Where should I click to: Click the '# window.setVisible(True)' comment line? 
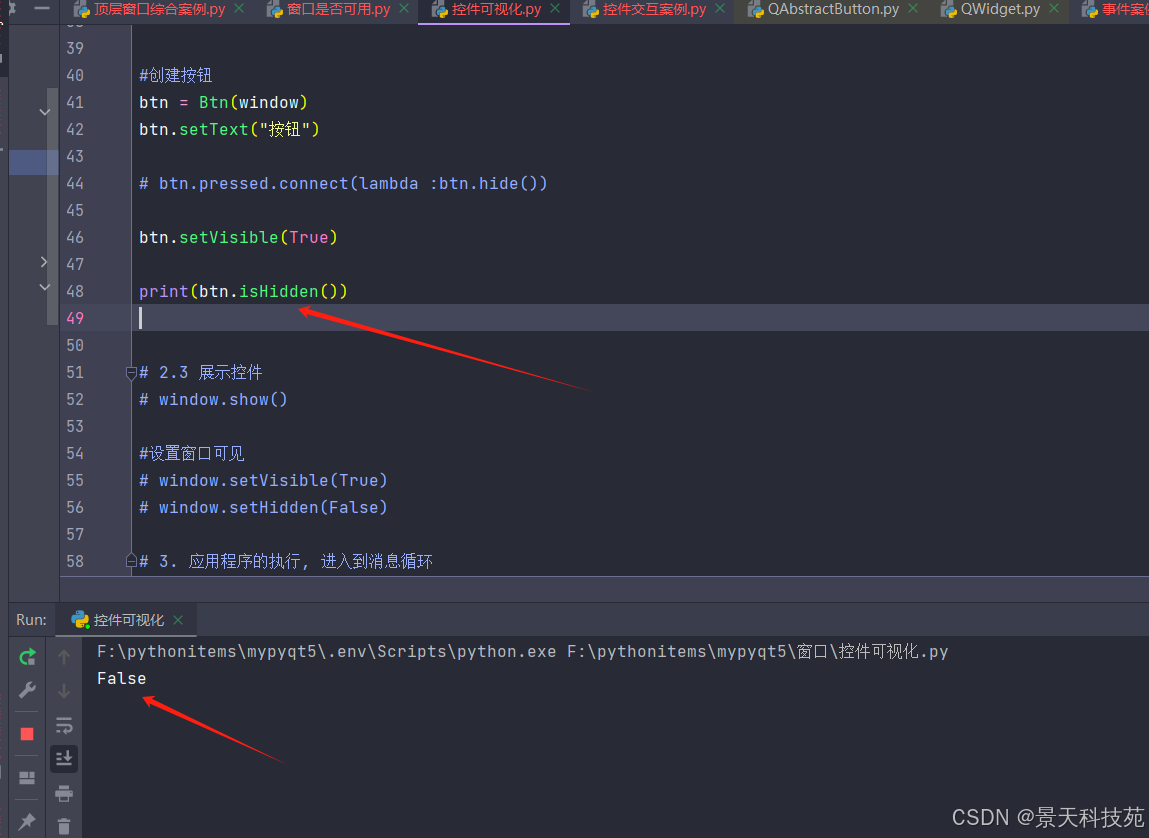[x=263, y=481]
